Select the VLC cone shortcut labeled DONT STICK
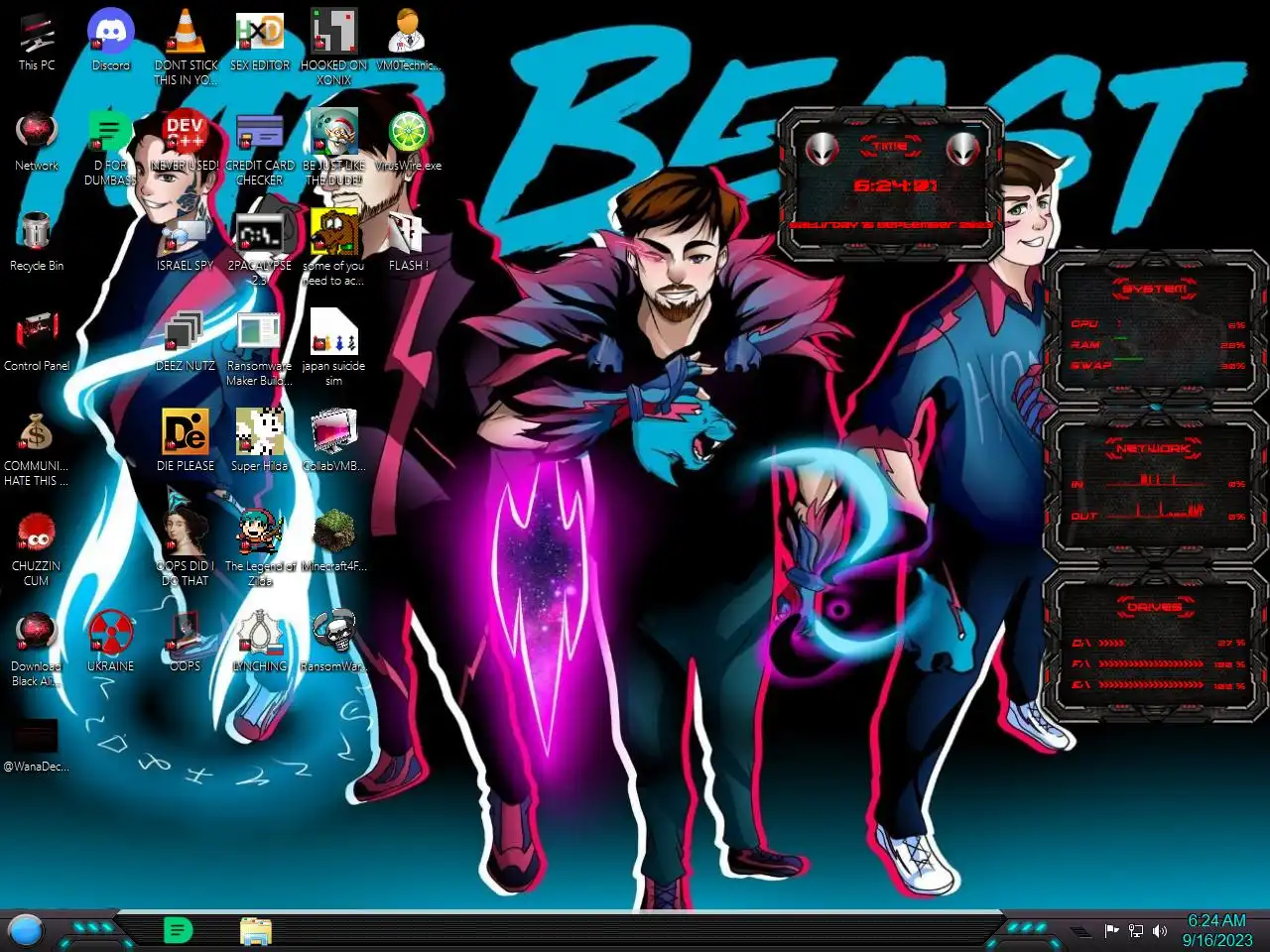The width and height of the screenshot is (1270, 952). [x=186, y=48]
